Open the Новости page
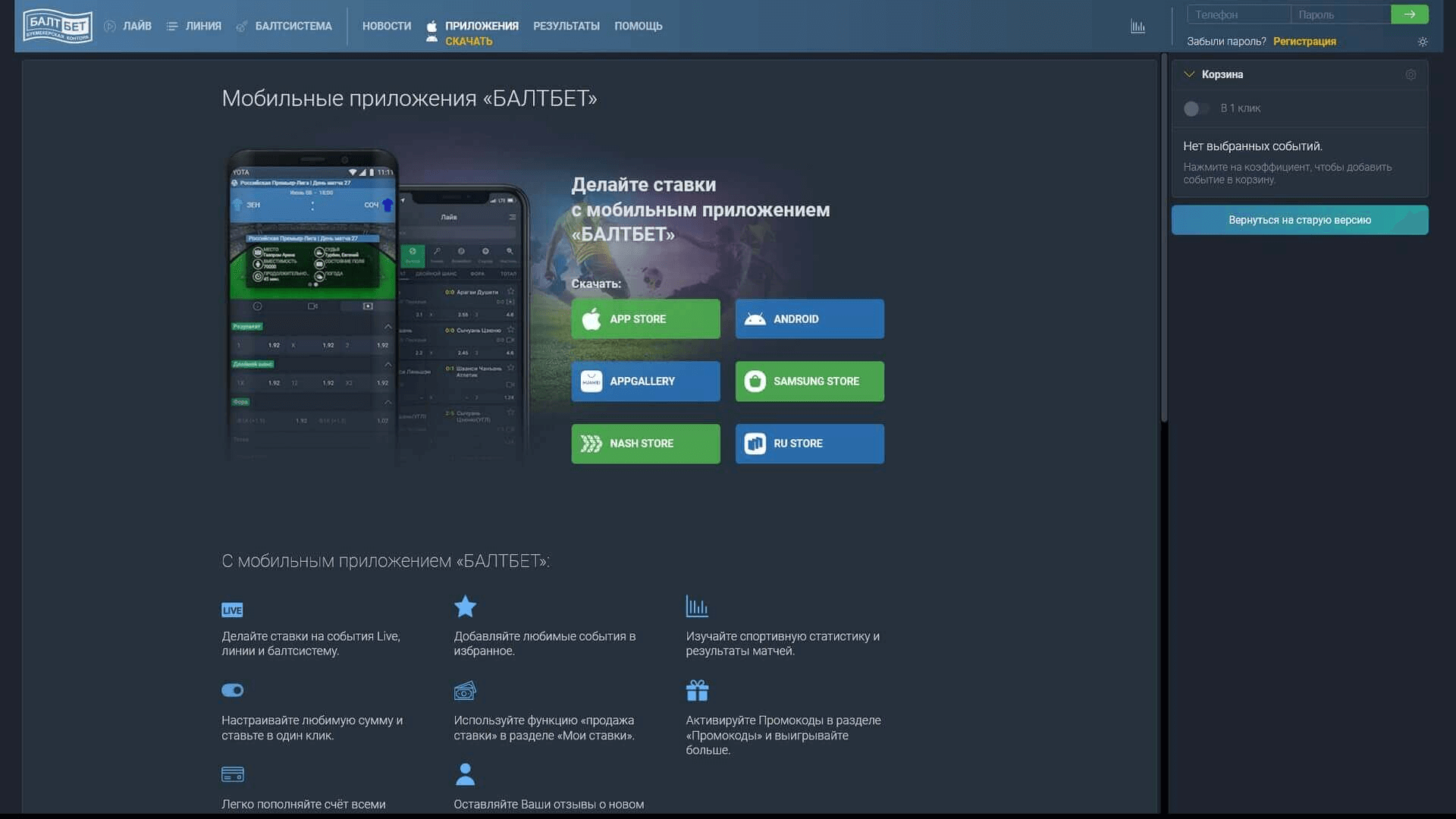 [x=387, y=26]
